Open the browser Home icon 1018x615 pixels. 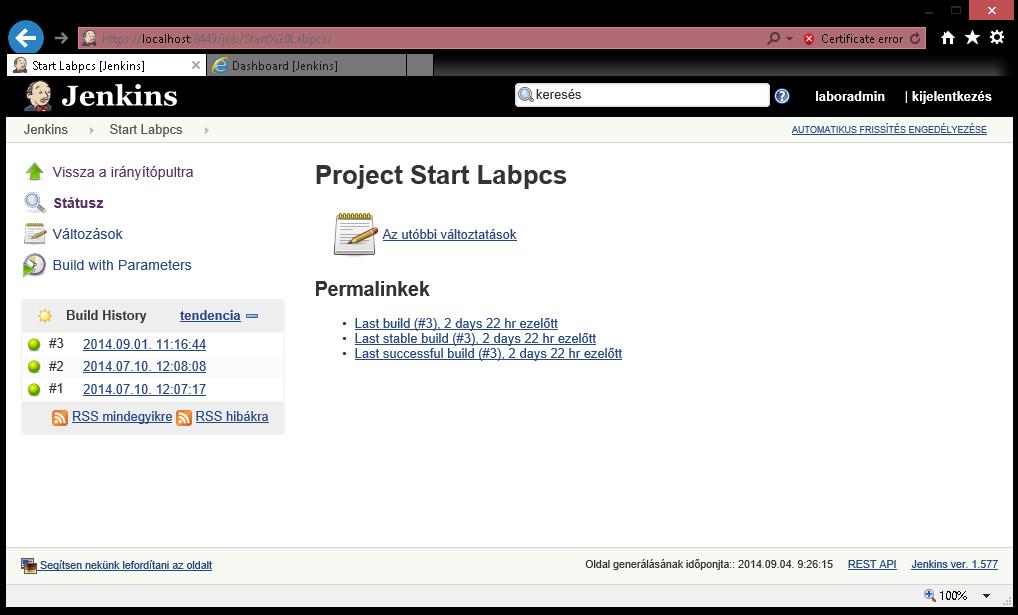coord(948,38)
